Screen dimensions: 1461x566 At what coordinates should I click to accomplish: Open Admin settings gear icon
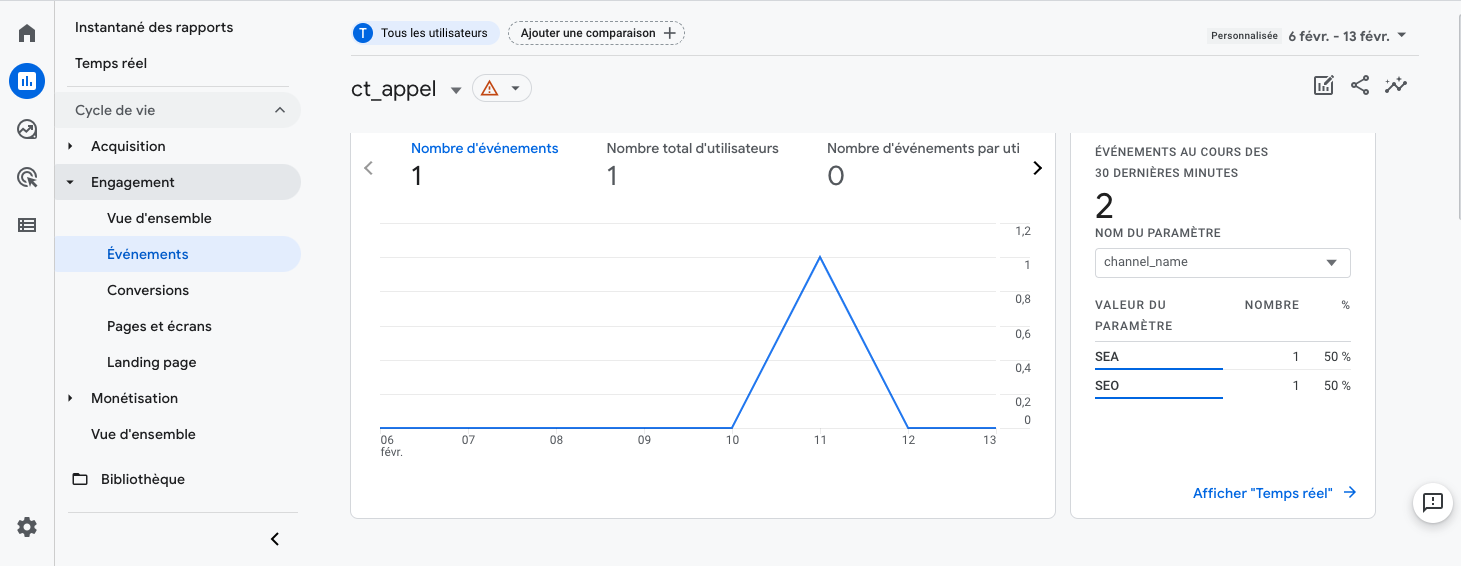pyautogui.click(x=27, y=527)
